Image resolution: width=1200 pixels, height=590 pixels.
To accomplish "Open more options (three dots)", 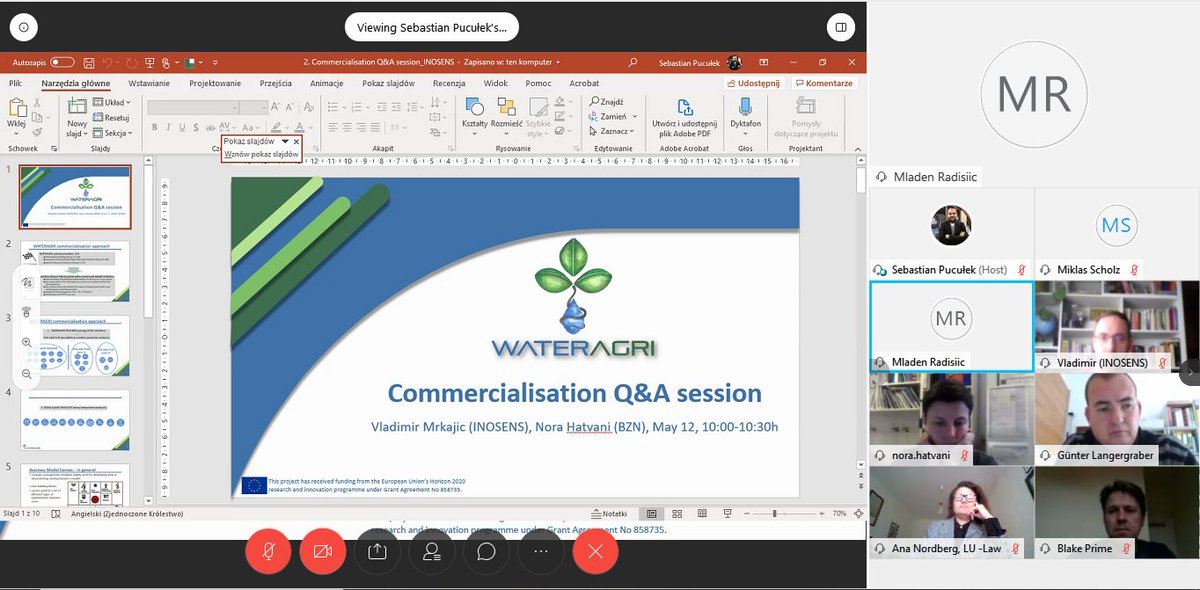I will (x=541, y=551).
